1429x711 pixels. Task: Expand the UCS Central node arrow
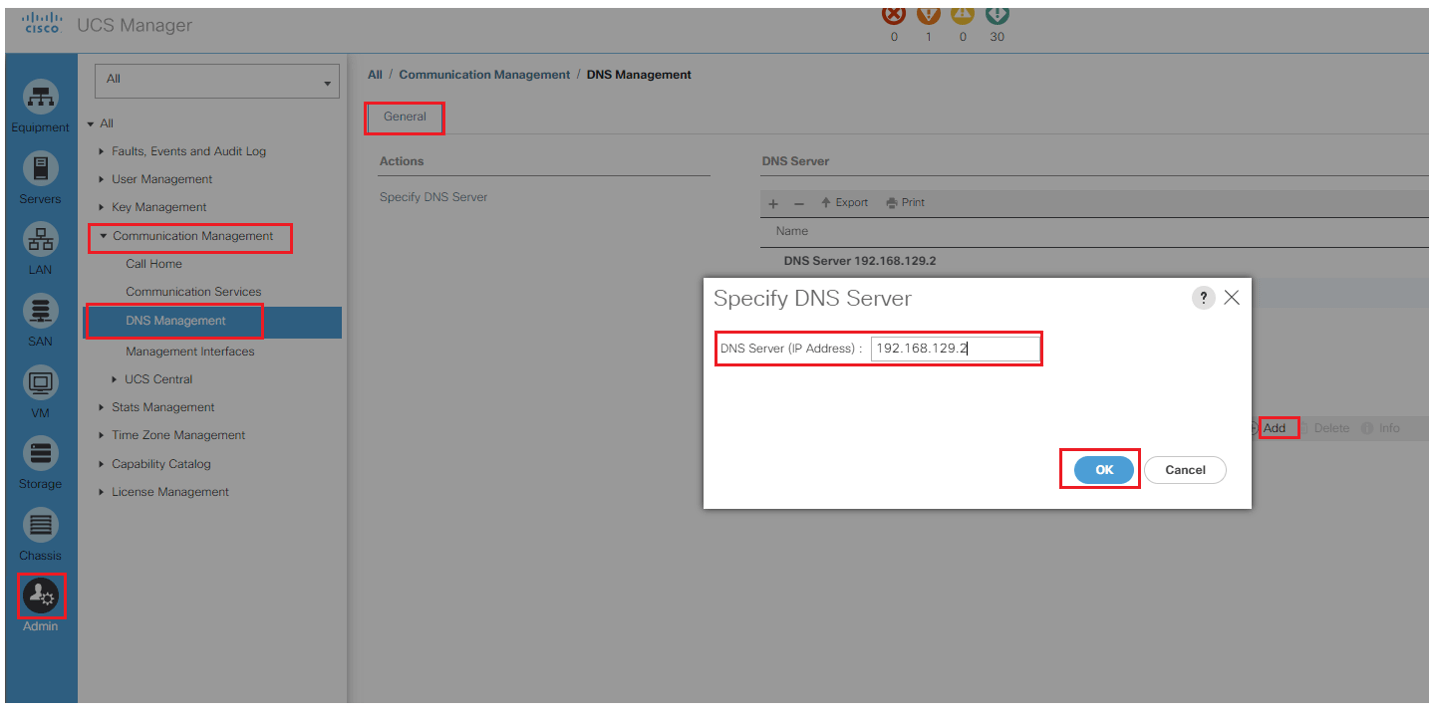tap(115, 380)
